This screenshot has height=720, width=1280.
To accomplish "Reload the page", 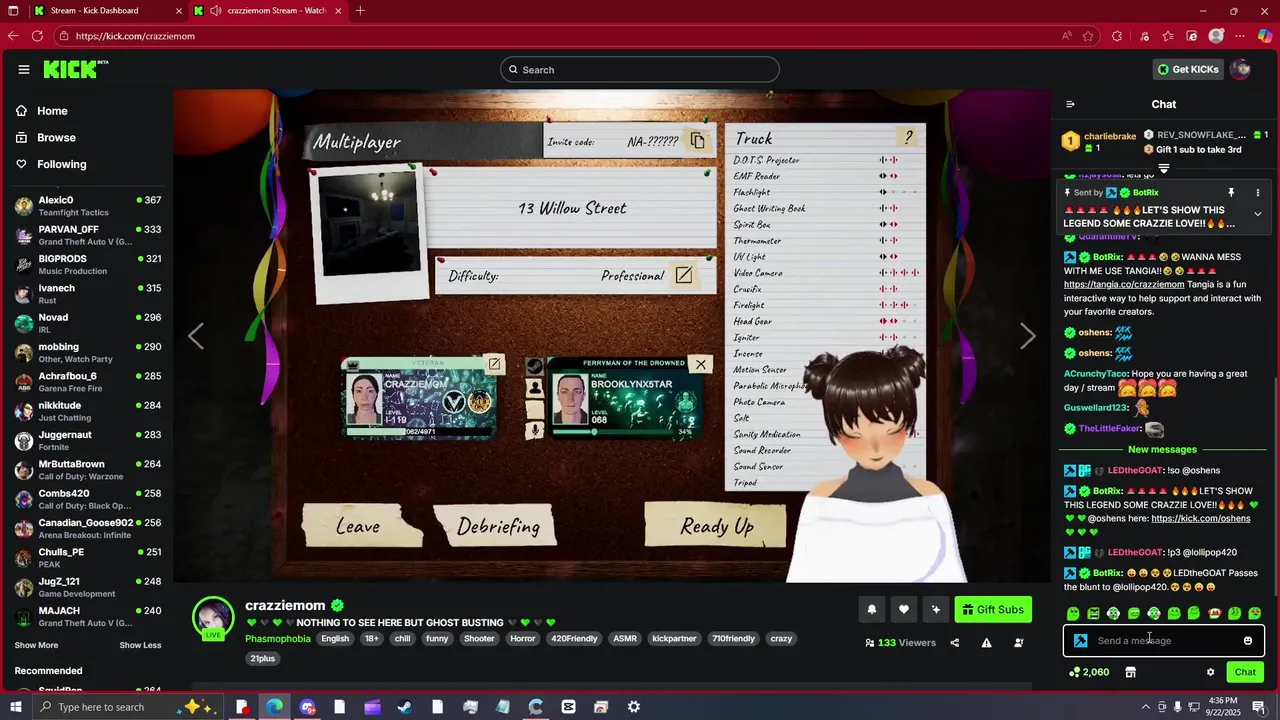I will 37,36.
